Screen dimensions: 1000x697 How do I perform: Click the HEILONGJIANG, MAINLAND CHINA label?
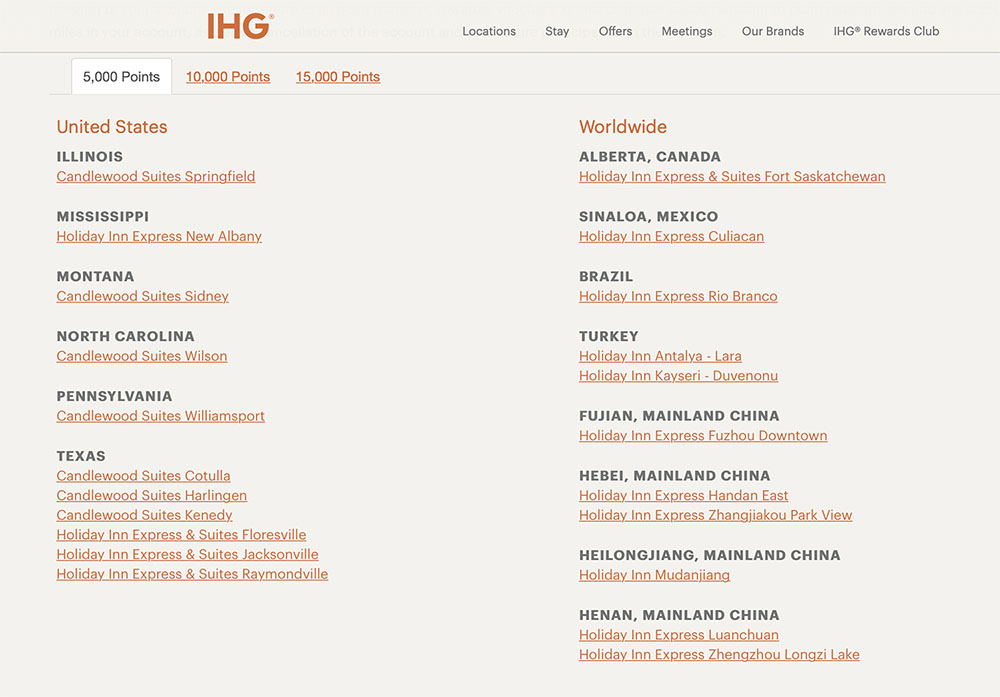(710, 555)
